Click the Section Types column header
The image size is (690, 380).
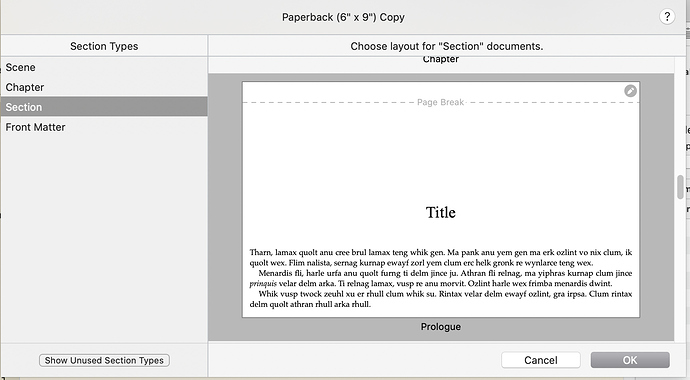[104, 46]
